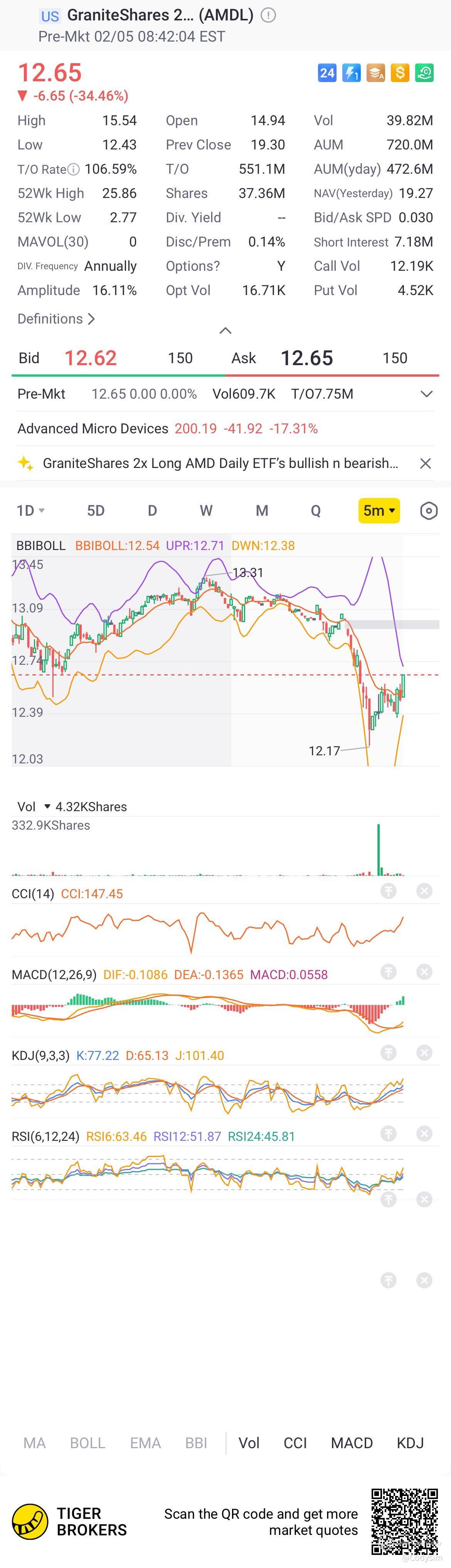The width and height of the screenshot is (451, 1568).
Task: Tap the ask price 12.65
Action: (306, 358)
